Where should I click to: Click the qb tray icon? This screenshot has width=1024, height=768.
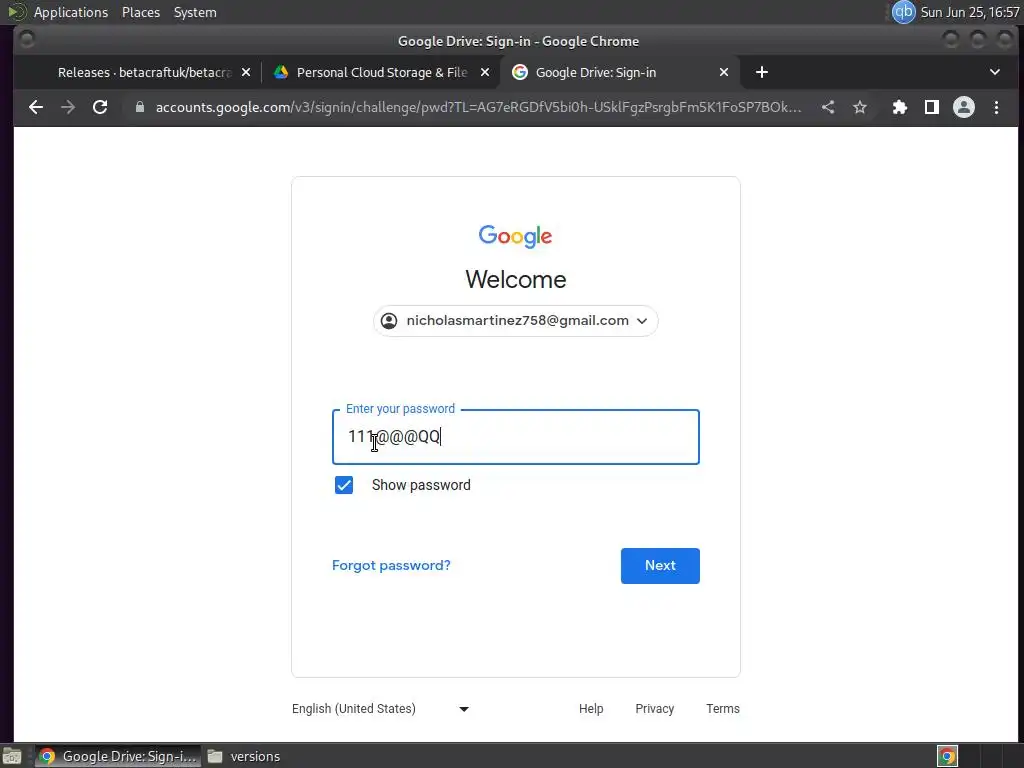click(904, 12)
